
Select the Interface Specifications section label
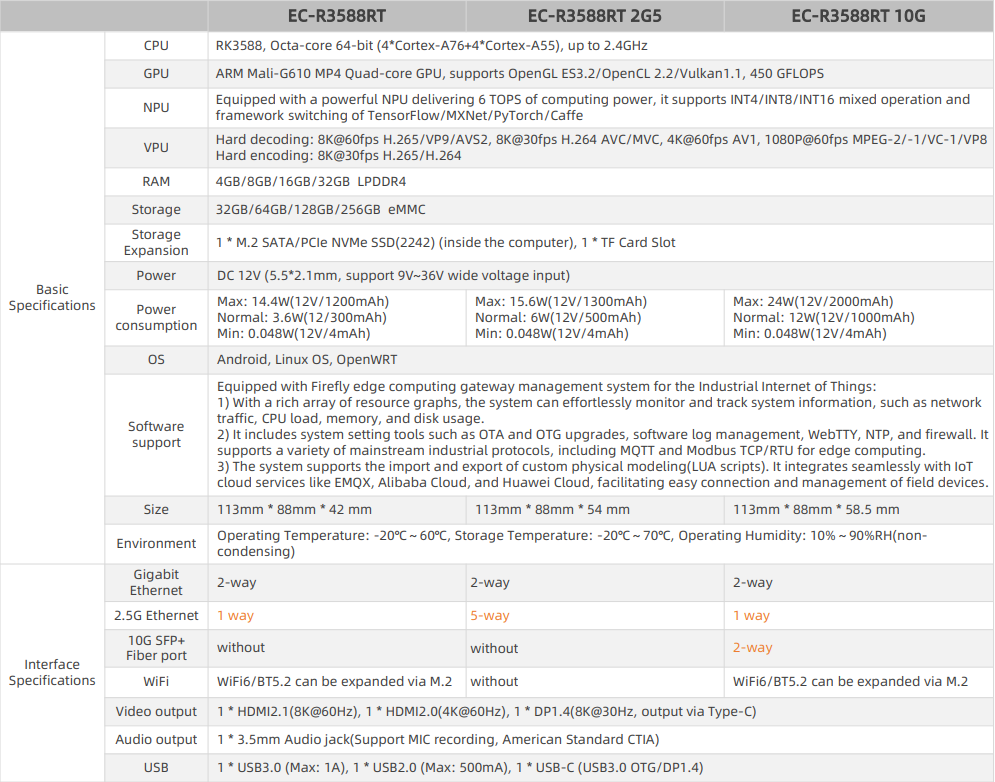[52, 673]
